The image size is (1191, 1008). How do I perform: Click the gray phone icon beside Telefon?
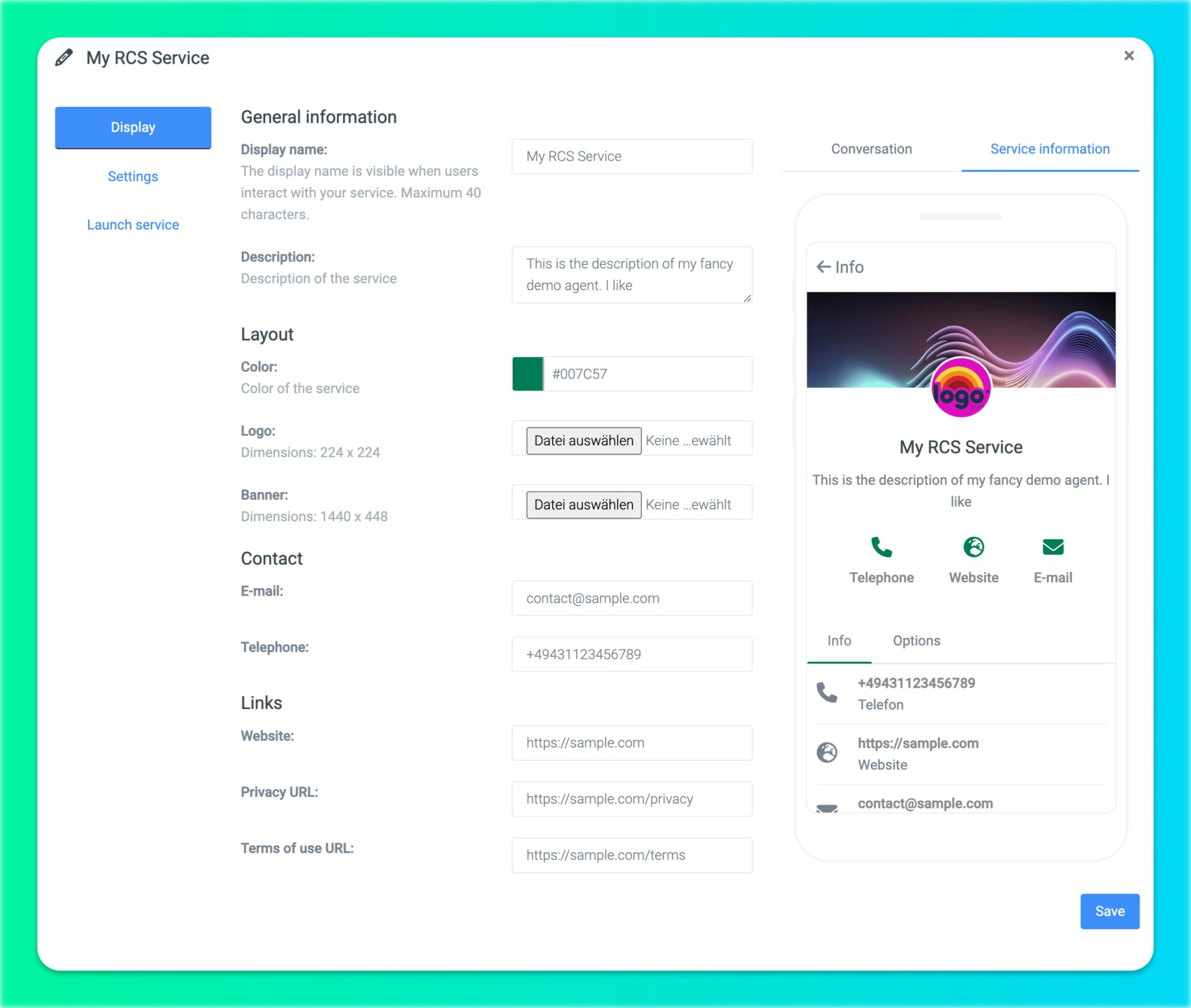[827, 692]
